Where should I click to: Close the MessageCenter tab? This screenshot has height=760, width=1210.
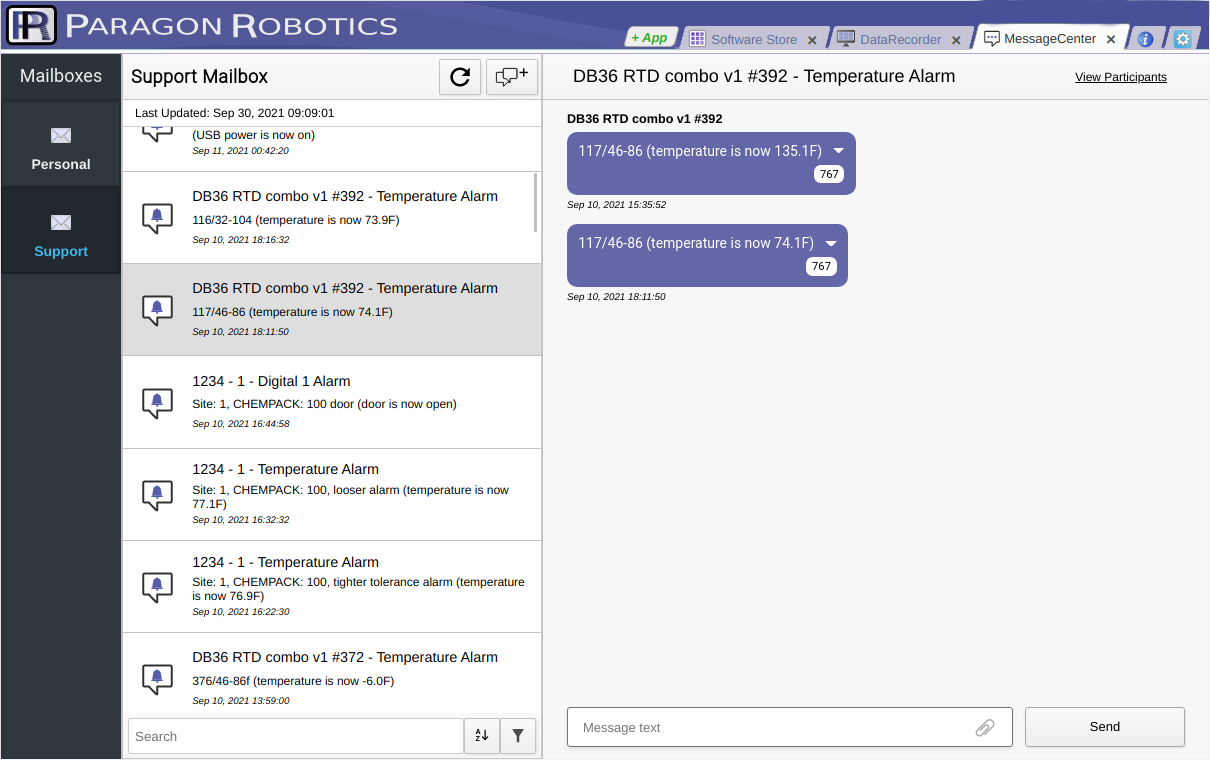(1111, 39)
